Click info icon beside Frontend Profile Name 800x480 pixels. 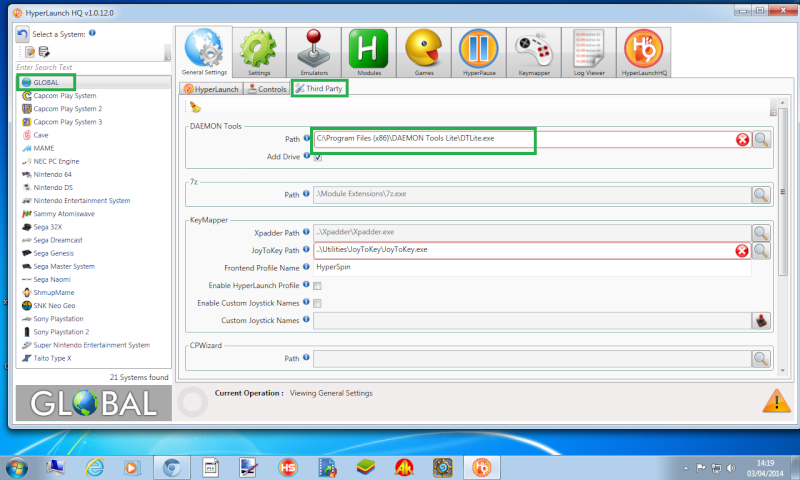pos(306,267)
